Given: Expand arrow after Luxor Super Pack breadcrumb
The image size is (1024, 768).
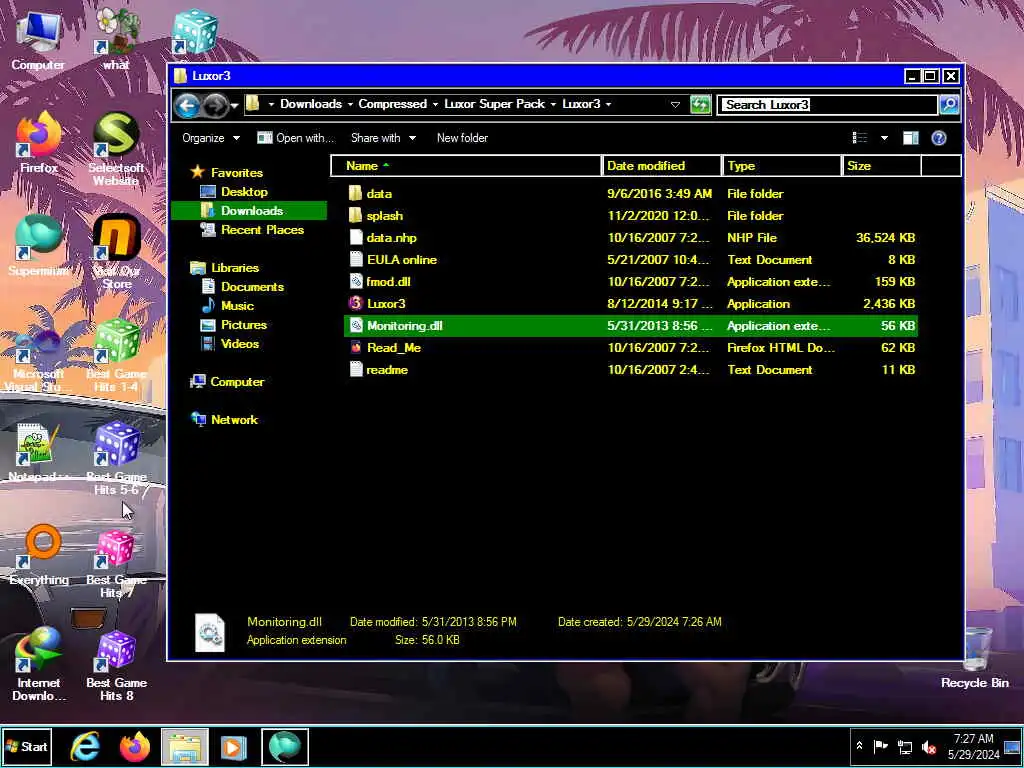Looking at the screenshot, I should (553, 104).
